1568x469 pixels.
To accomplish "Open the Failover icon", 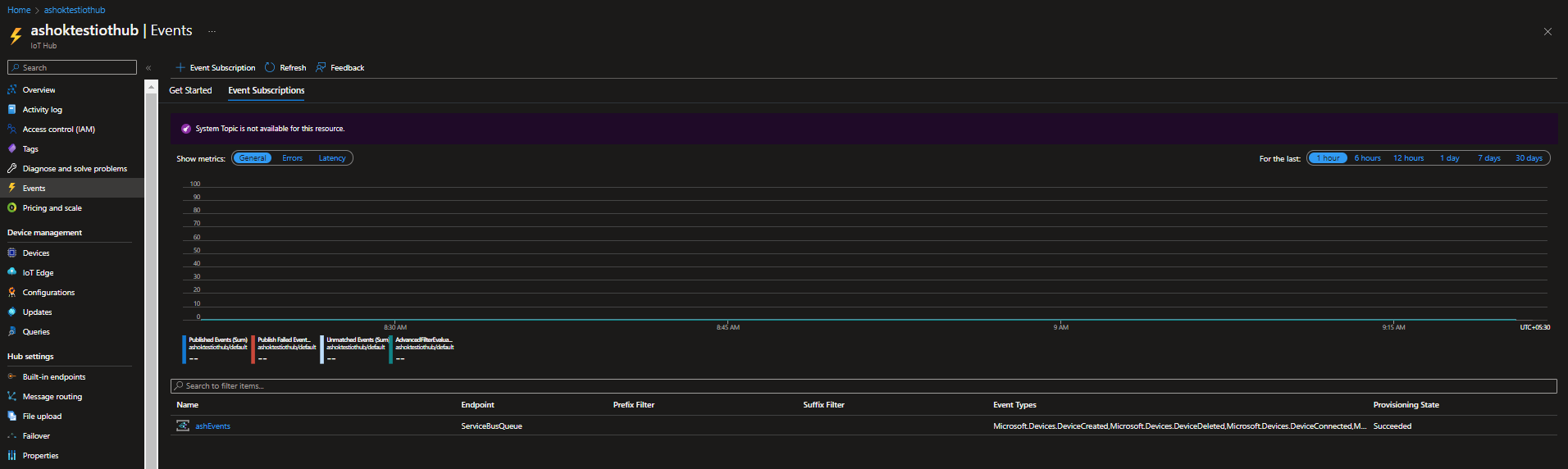I will pyautogui.click(x=11, y=435).
